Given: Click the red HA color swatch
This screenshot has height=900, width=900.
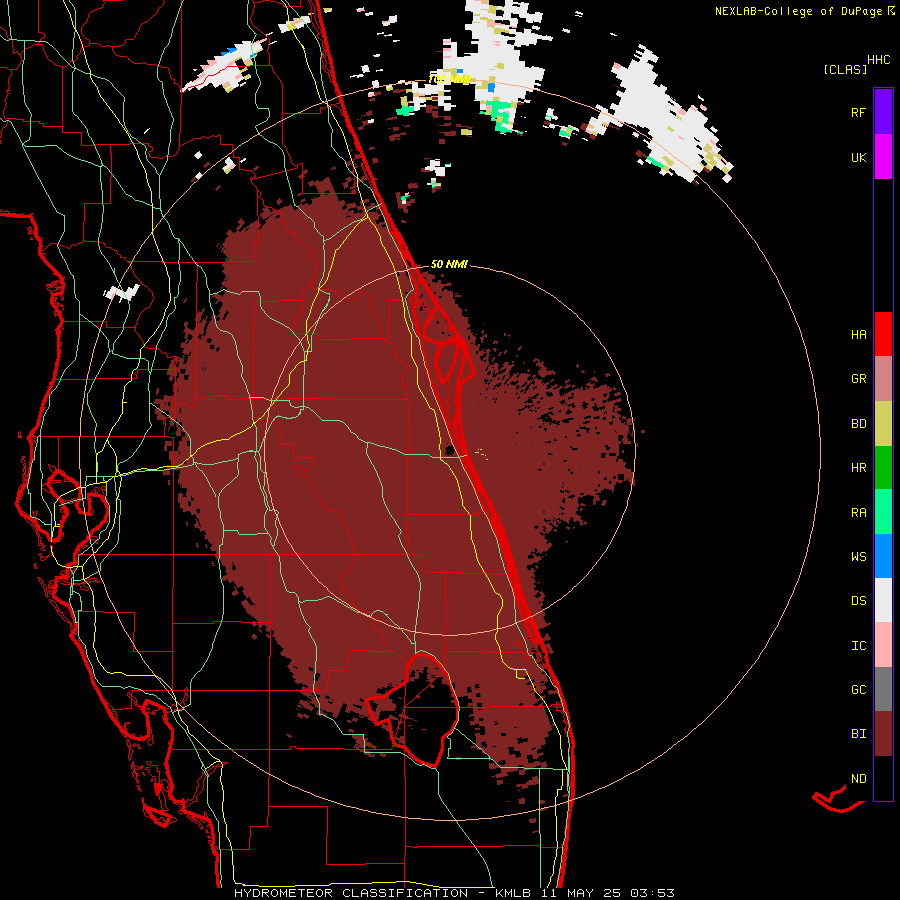Looking at the screenshot, I should (x=883, y=334).
